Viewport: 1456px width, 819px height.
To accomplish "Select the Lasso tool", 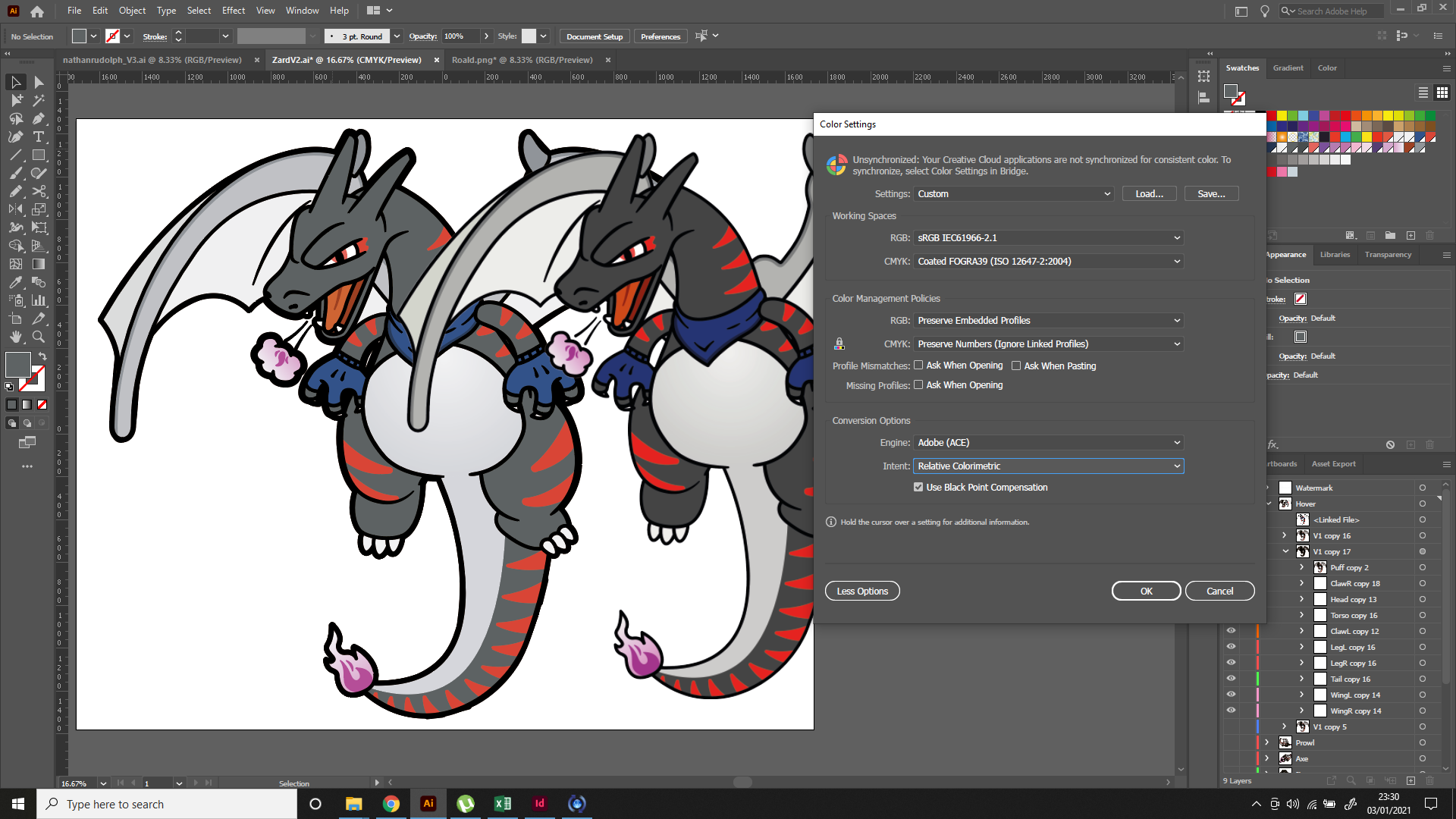I will pyautogui.click(x=15, y=118).
